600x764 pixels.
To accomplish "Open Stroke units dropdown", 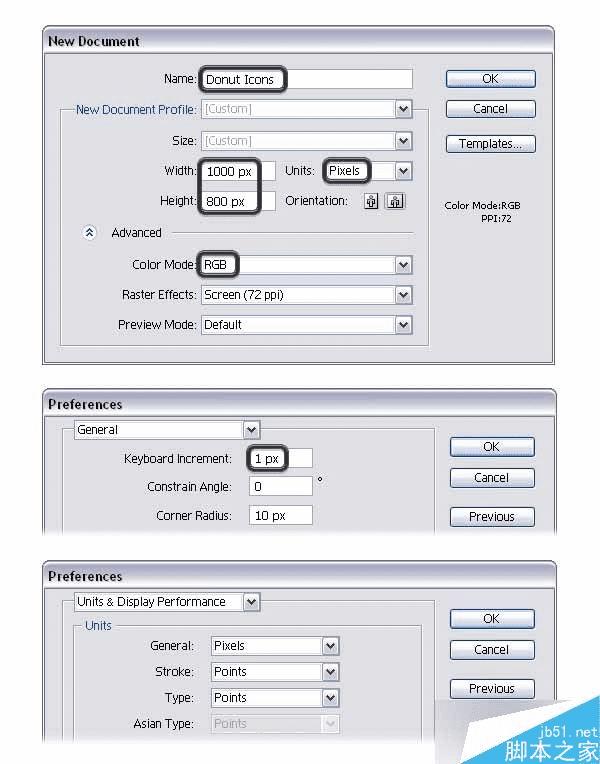I will (x=330, y=672).
